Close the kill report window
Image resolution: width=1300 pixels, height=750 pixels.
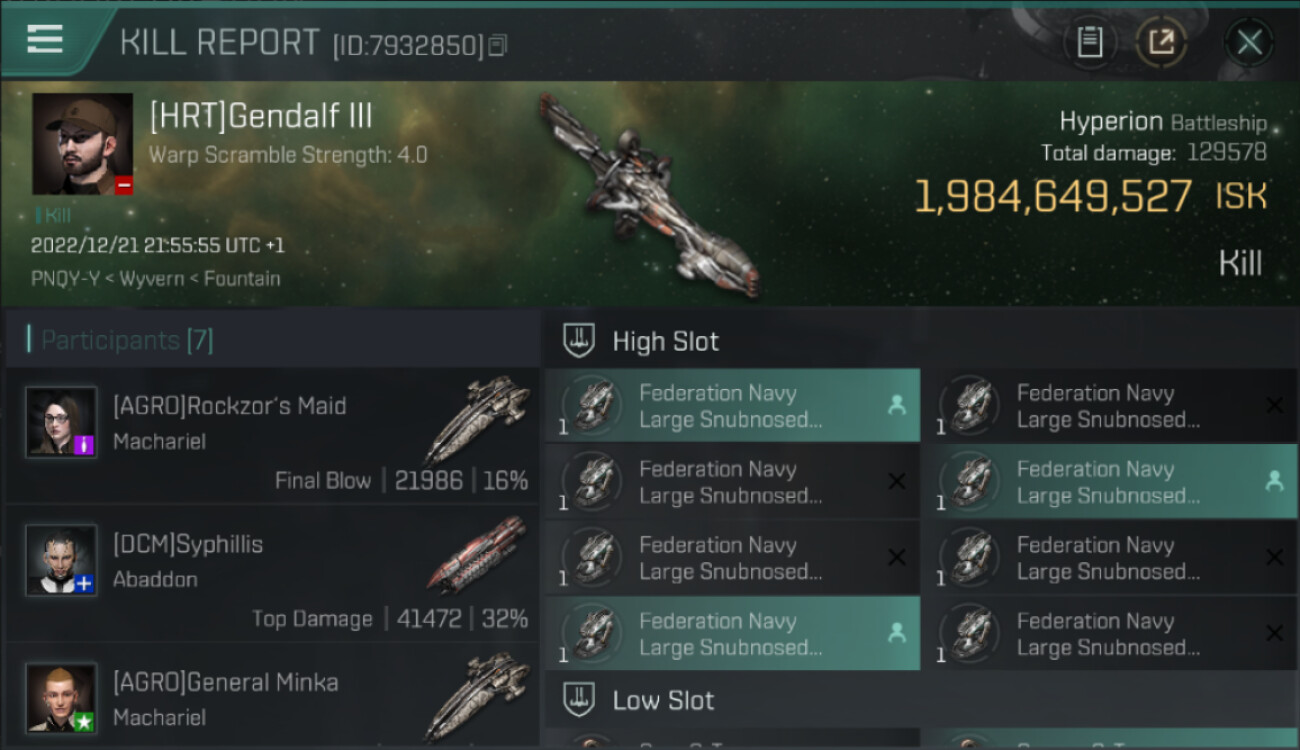(x=1249, y=42)
